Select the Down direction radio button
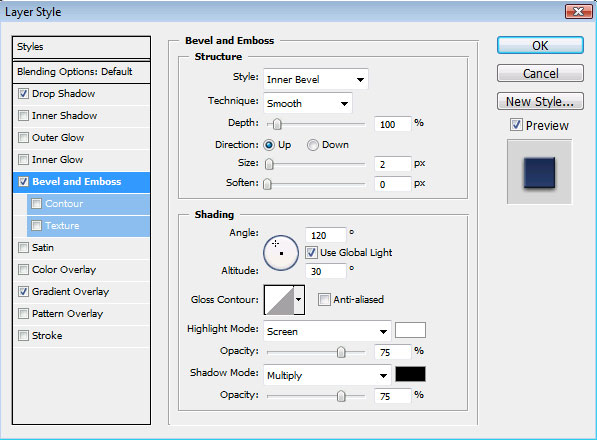 pyautogui.click(x=313, y=145)
